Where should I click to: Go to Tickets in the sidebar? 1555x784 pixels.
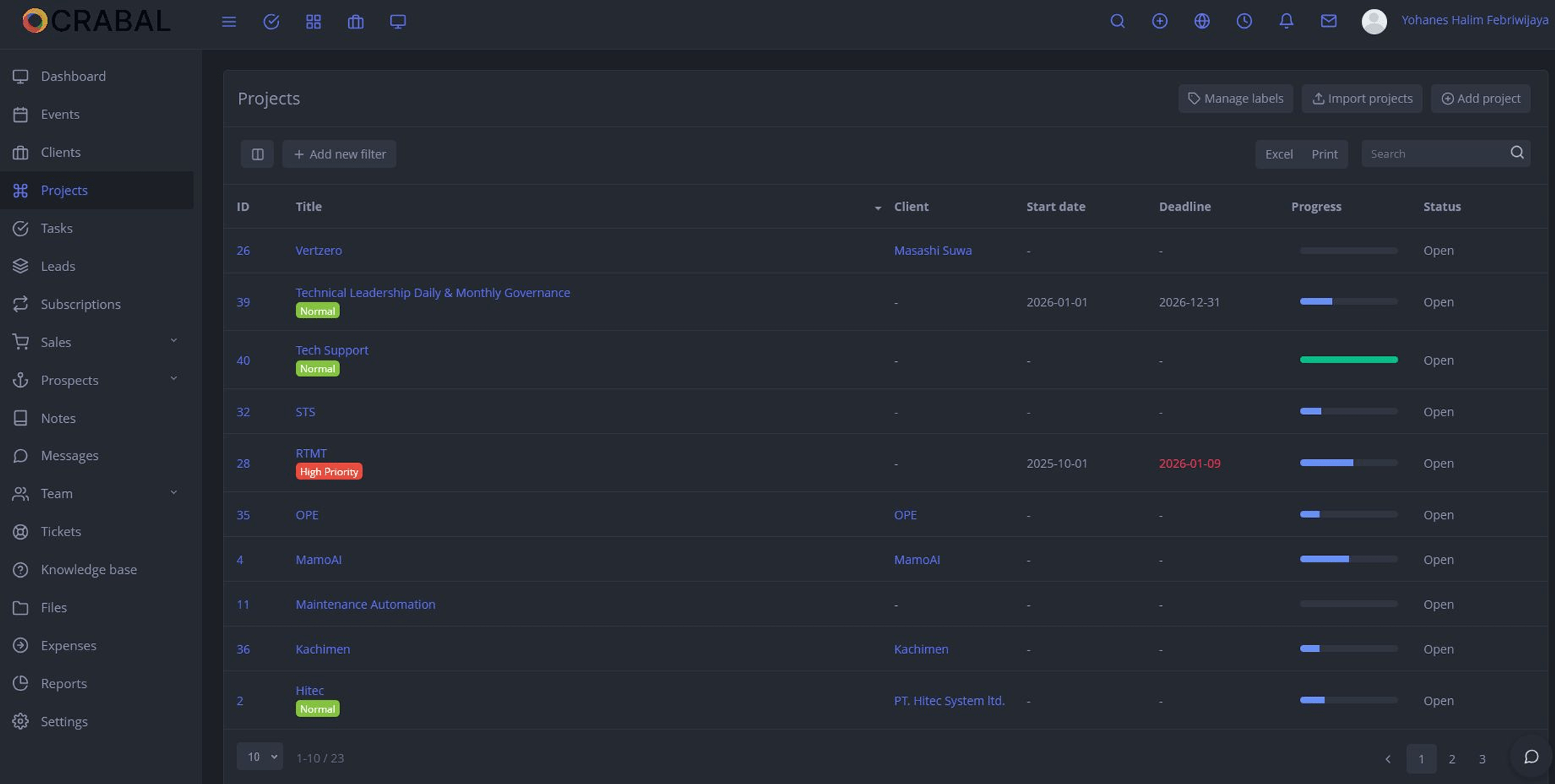[61, 531]
